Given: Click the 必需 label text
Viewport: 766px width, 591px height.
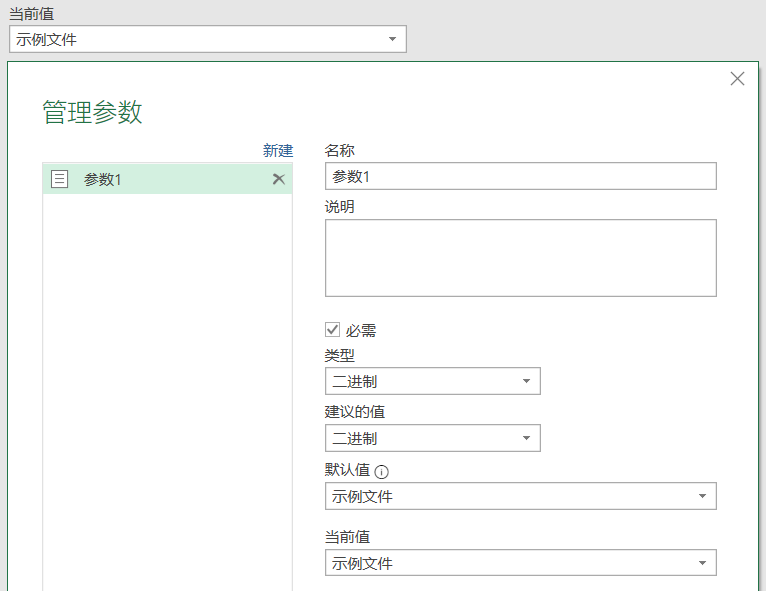Looking at the screenshot, I should tap(361, 331).
